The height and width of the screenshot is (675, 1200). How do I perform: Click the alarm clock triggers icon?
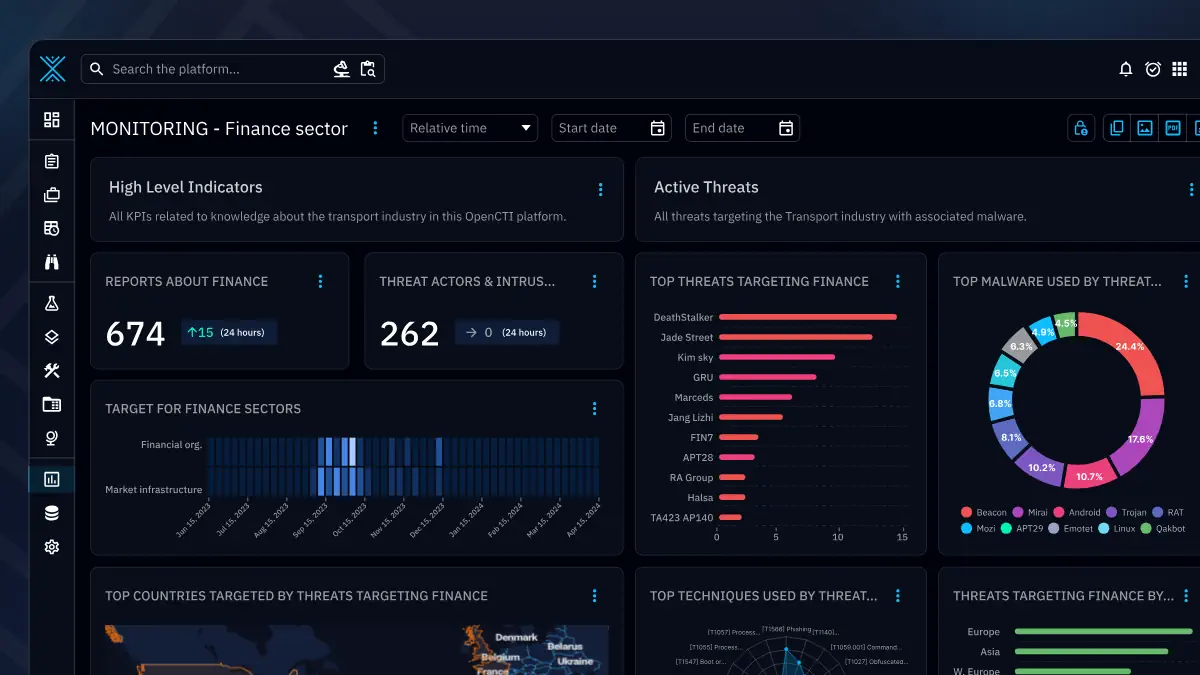point(1153,69)
